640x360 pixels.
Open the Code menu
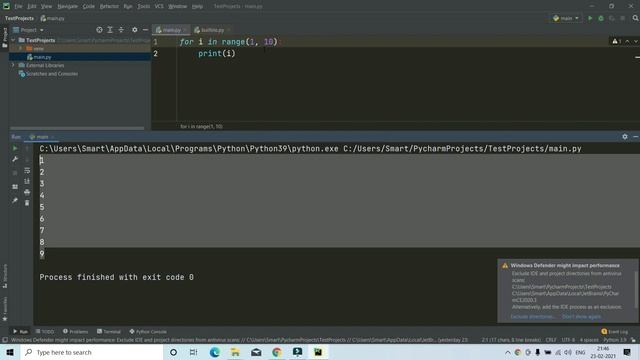89,6
